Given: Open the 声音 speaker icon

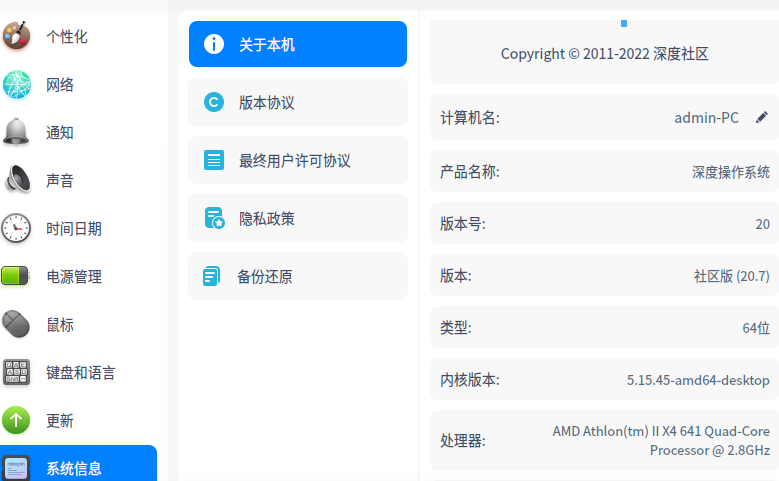Looking at the screenshot, I should (16, 179).
